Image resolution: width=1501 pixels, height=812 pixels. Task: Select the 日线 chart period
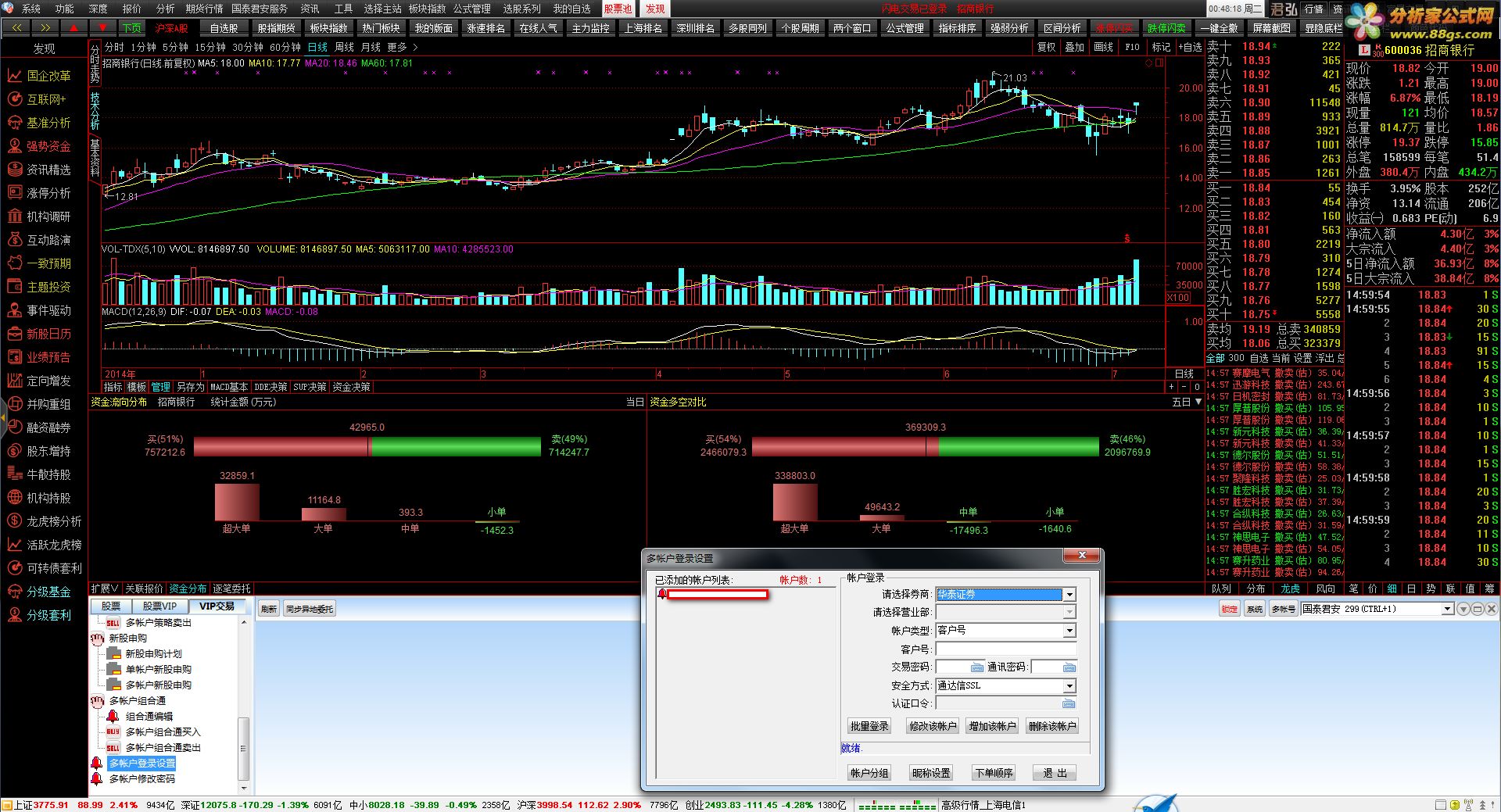[x=317, y=48]
